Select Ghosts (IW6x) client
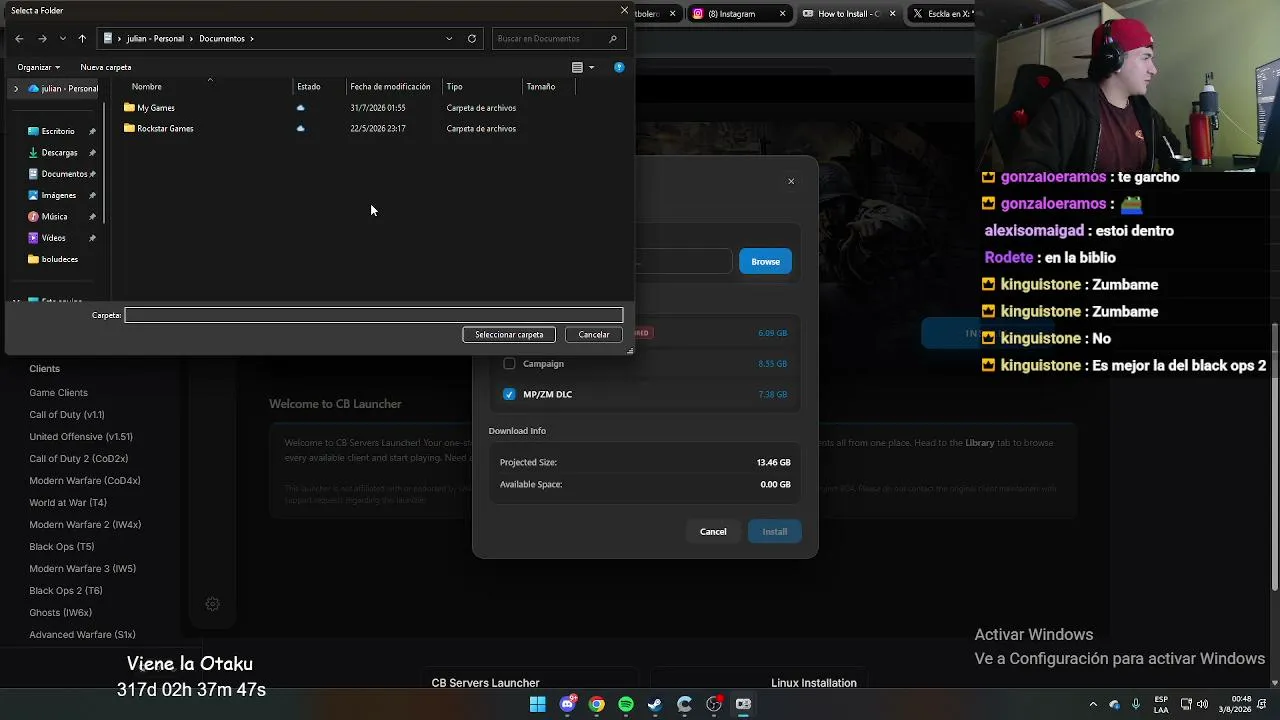This screenshot has width=1280, height=720. [61, 613]
